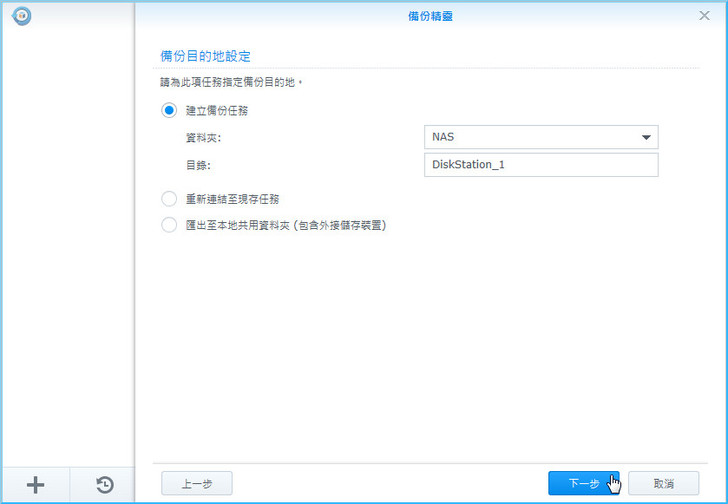Expand the 資料夾 dropdown arrow
The width and height of the screenshot is (728, 504).
click(x=644, y=138)
